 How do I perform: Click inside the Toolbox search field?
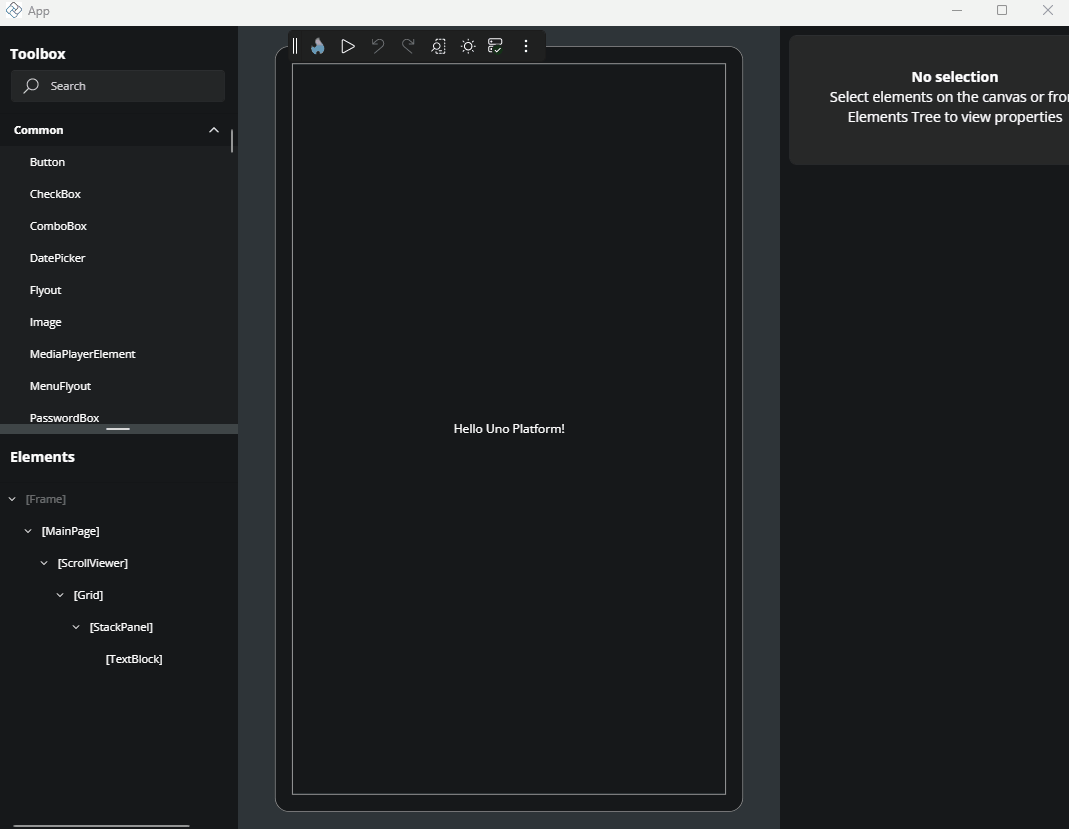click(x=118, y=86)
